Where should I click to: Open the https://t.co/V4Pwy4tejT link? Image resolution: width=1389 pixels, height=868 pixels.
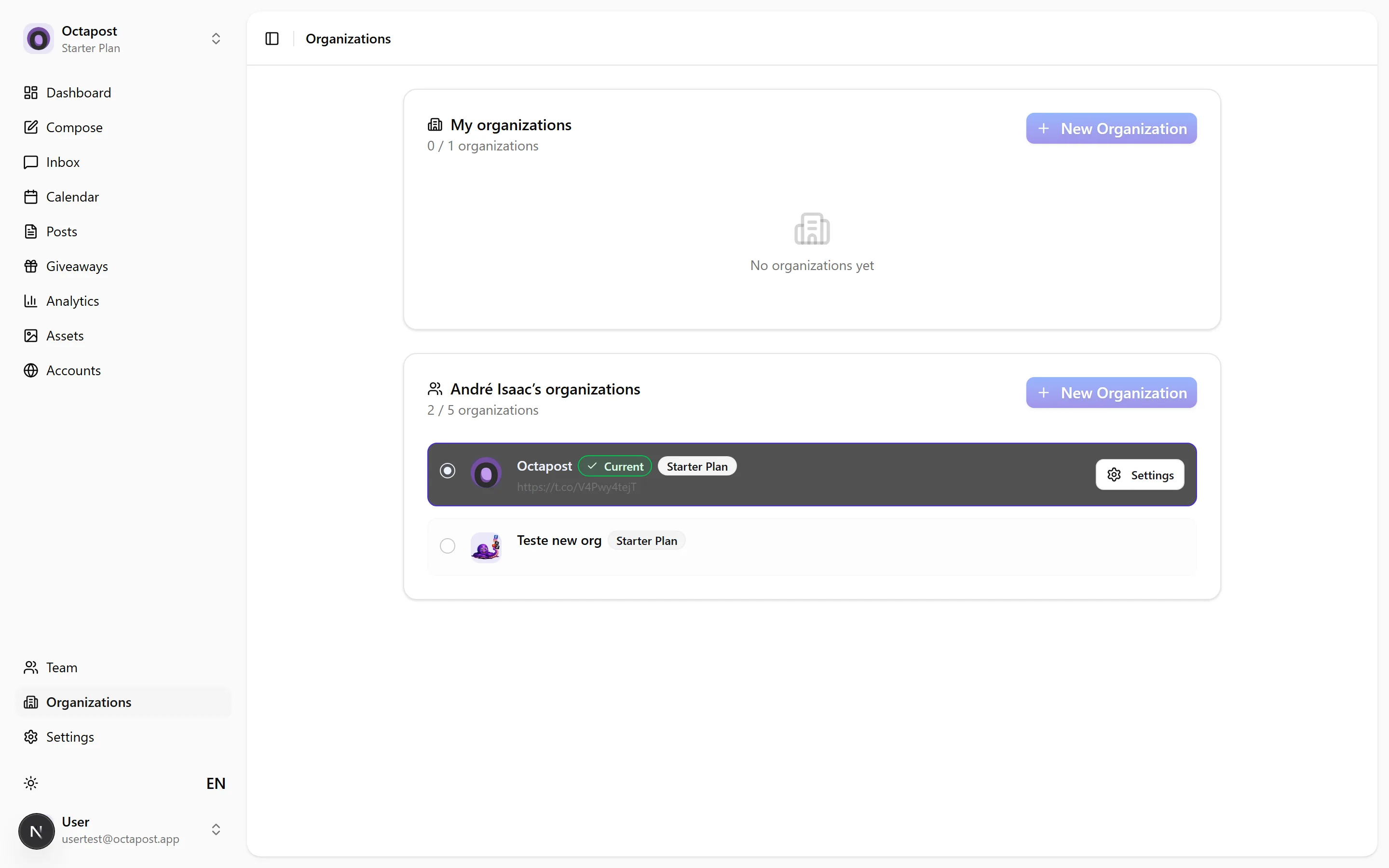576,487
